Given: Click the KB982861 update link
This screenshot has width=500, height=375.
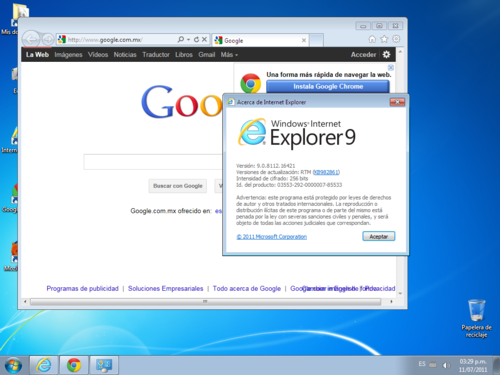Looking at the screenshot, I should tap(326, 172).
